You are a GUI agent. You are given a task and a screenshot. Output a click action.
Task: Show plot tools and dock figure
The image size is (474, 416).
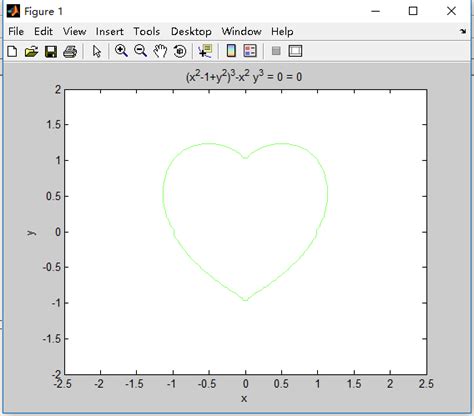(x=295, y=51)
